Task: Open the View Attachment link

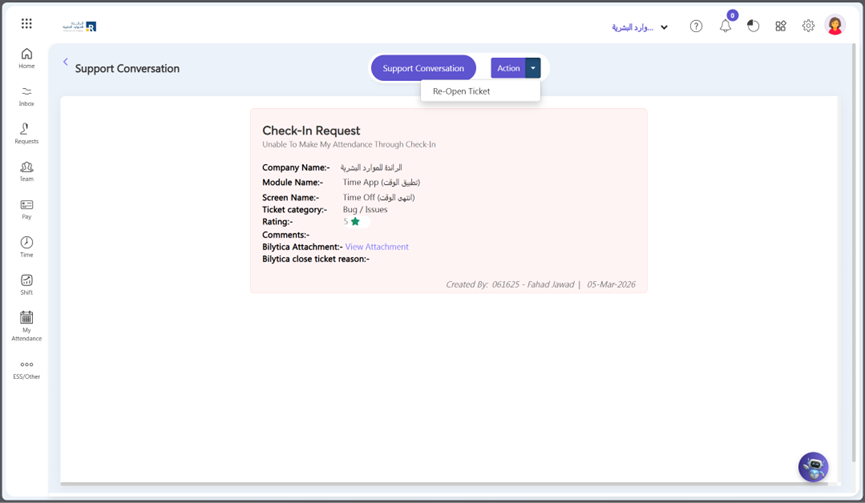Action: [376, 247]
